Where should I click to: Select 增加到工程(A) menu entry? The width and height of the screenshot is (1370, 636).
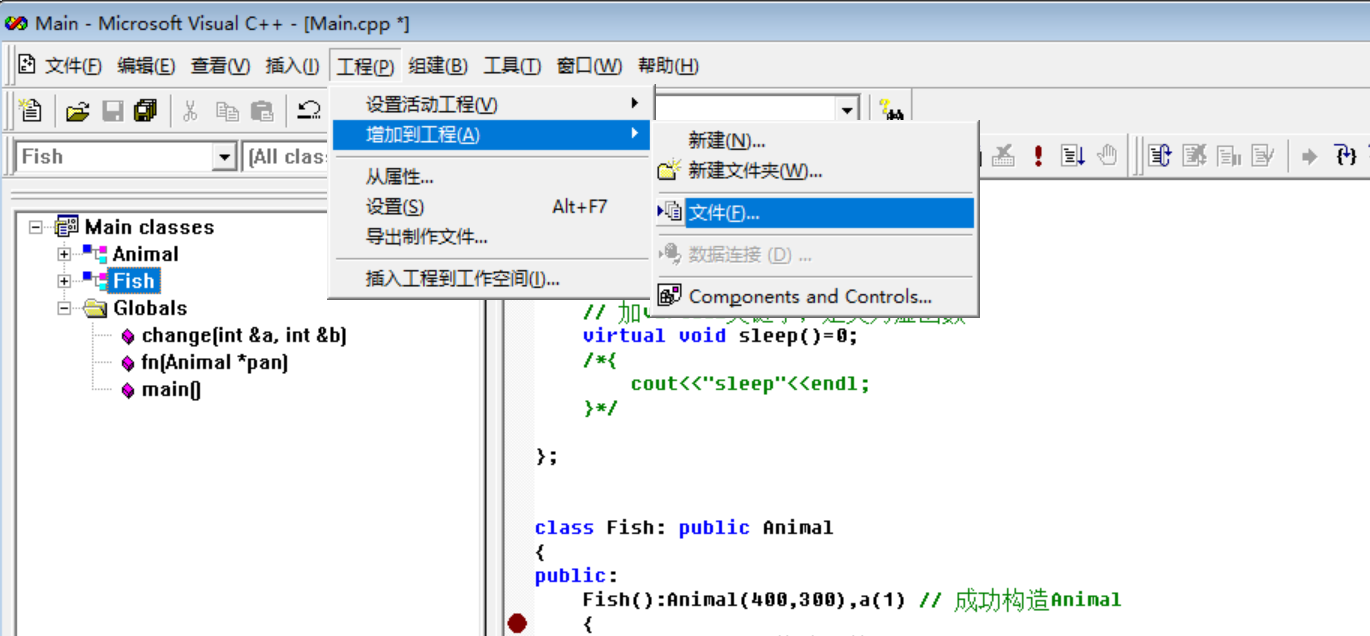(x=490, y=134)
